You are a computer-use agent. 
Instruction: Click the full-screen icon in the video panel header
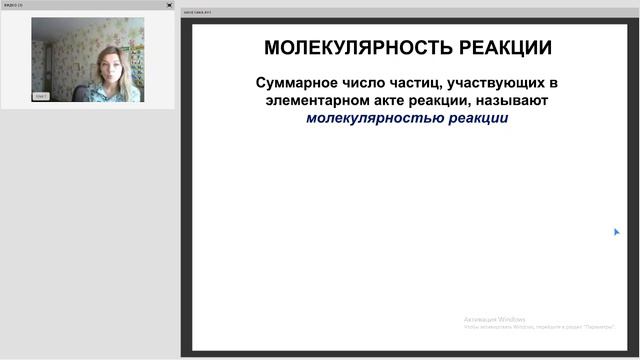click(169, 5)
